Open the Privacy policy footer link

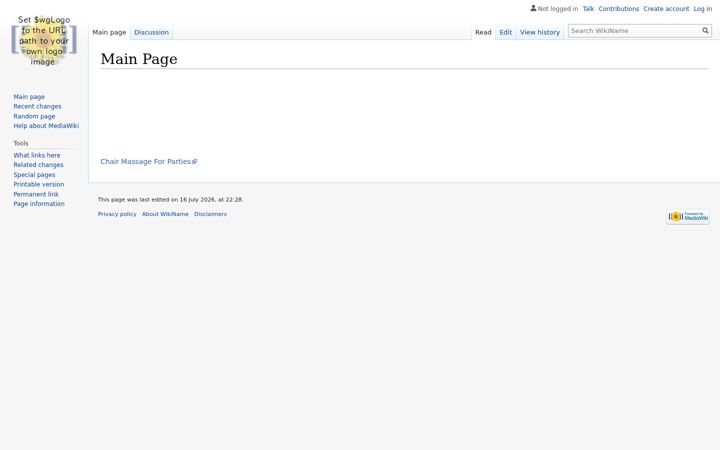pos(117,214)
